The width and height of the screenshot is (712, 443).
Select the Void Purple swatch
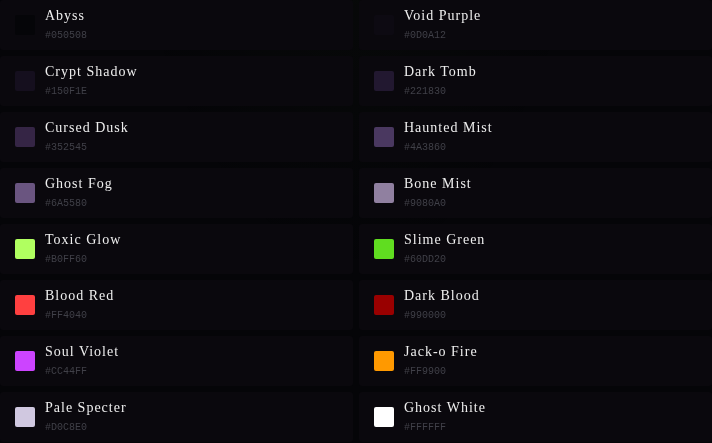coord(384,25)
